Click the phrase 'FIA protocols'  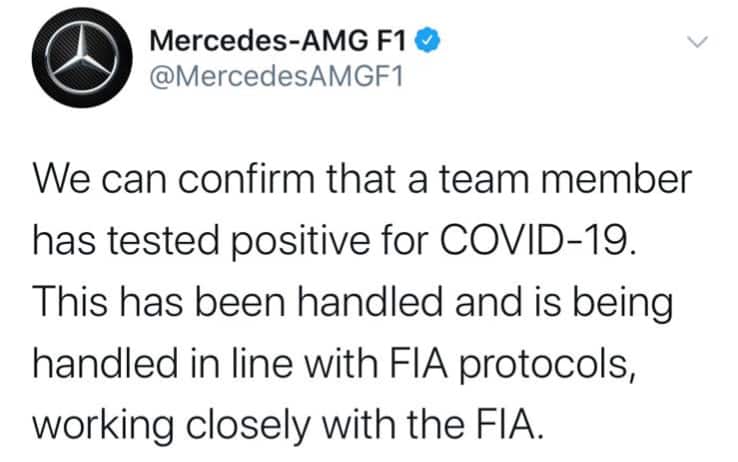pyautogui.click(x=551, y=362)
